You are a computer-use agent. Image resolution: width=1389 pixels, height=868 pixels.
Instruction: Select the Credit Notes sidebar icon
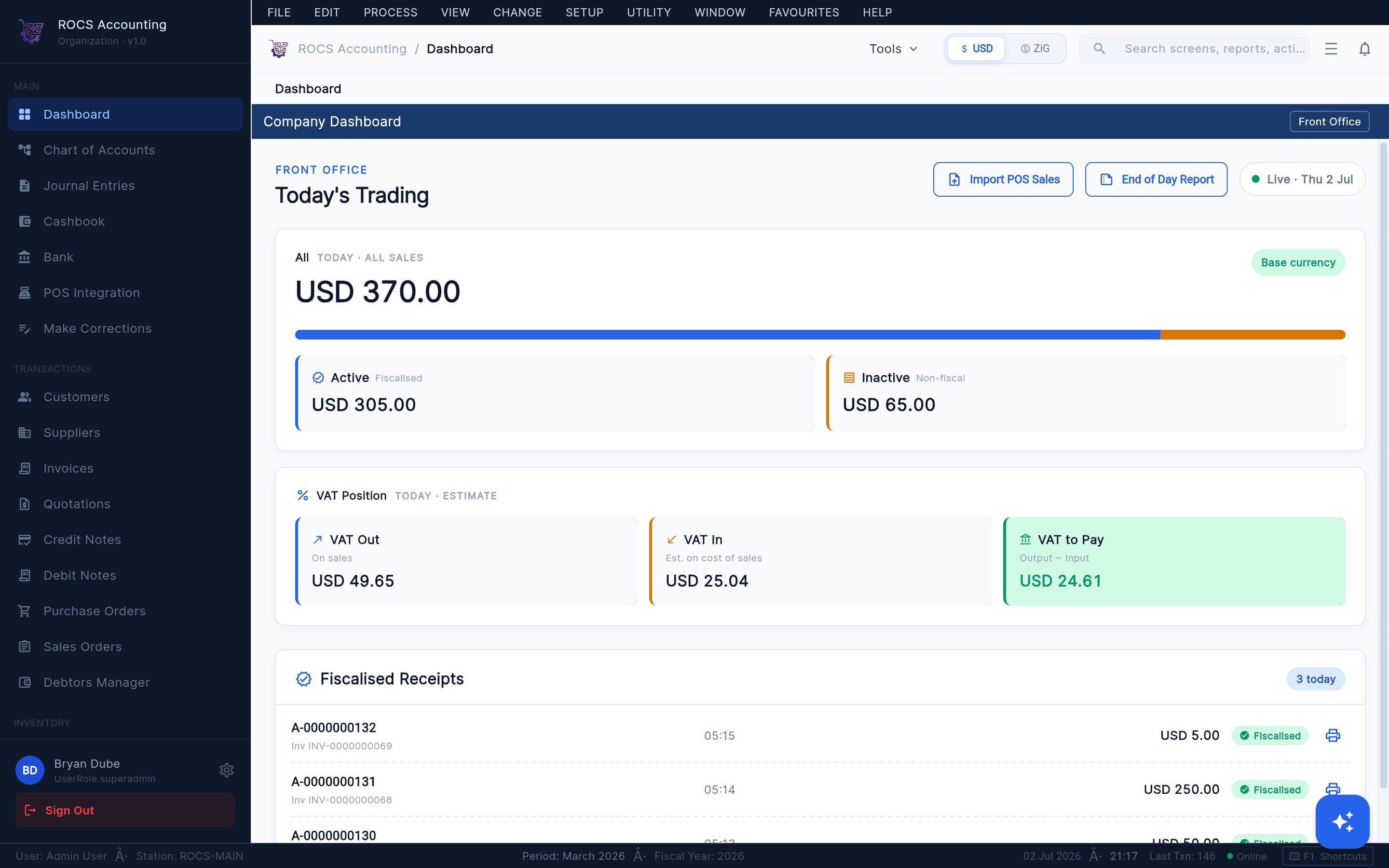[25, 540]
